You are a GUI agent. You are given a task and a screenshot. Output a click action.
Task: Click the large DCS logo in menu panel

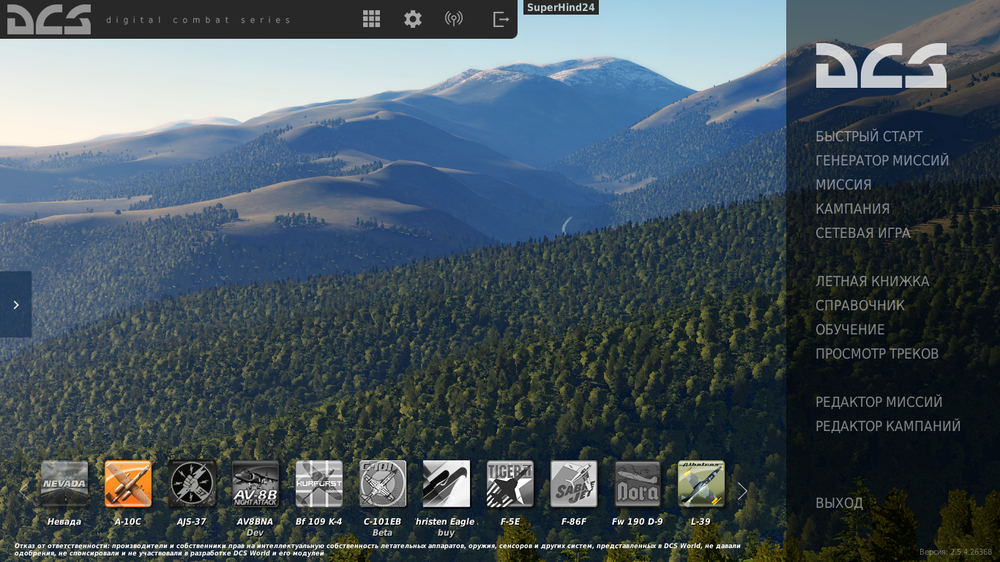881,65
